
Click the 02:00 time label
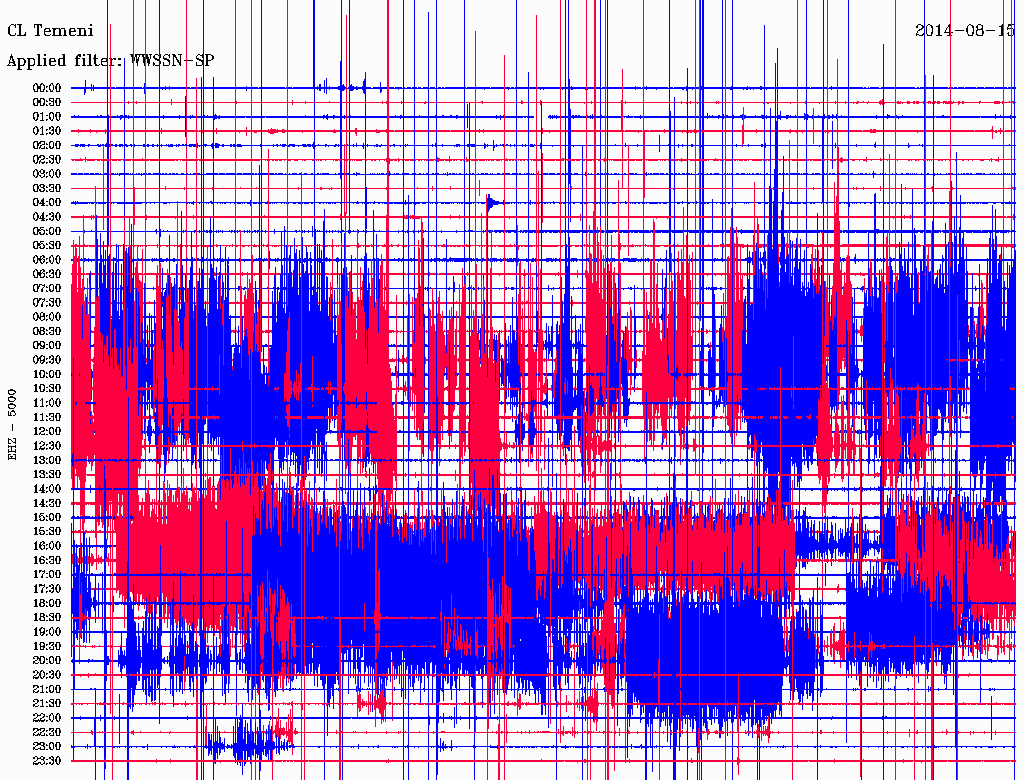[47, 145]
